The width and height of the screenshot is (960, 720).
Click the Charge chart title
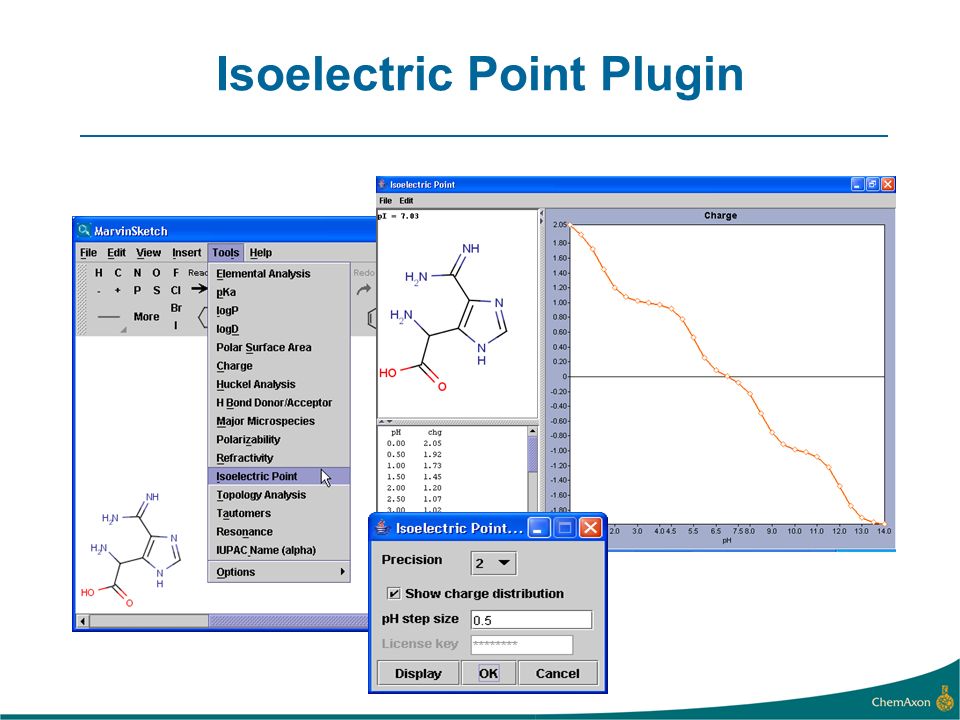pyautogui.click(x=720, y=216)
